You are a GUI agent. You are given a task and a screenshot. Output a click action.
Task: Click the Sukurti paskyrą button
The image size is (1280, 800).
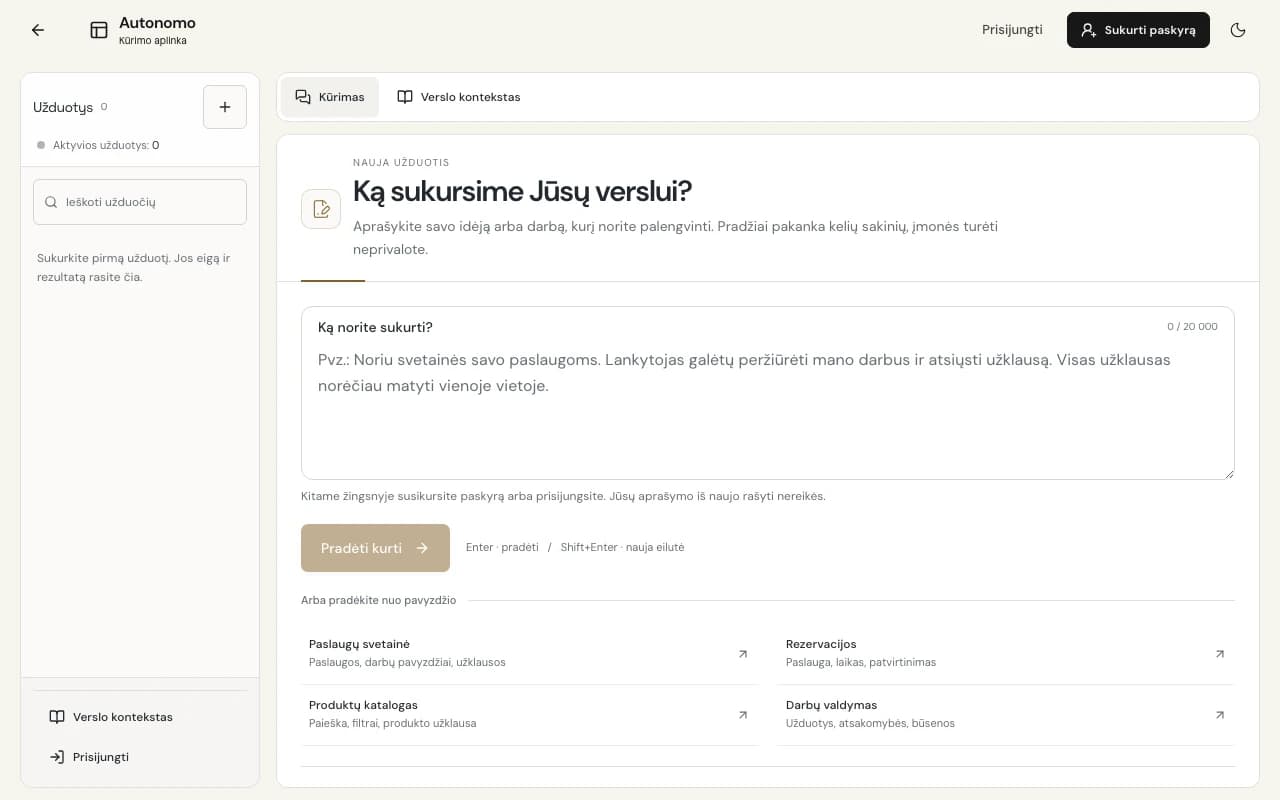[x=1138, y=30]
